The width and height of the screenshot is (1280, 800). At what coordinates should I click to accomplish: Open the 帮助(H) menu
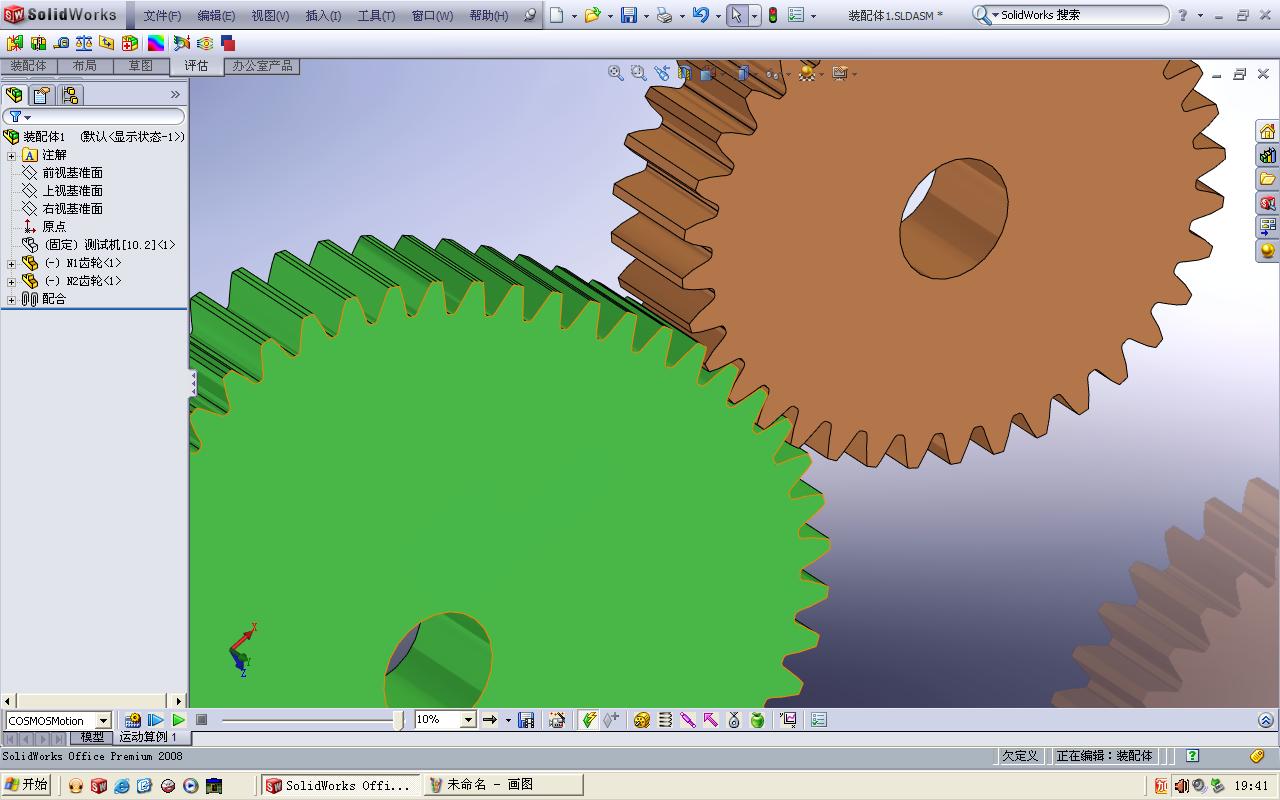488,16
